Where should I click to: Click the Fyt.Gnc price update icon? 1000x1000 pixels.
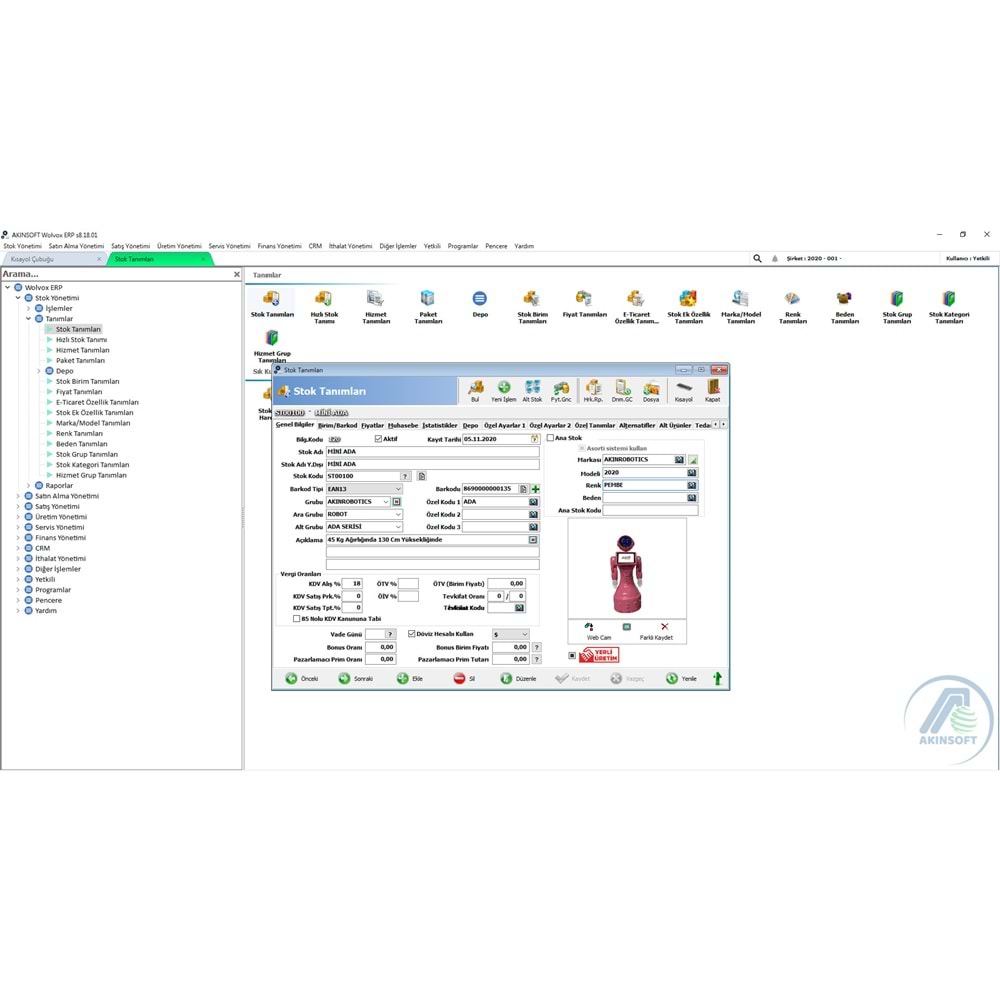pos(561,388)
